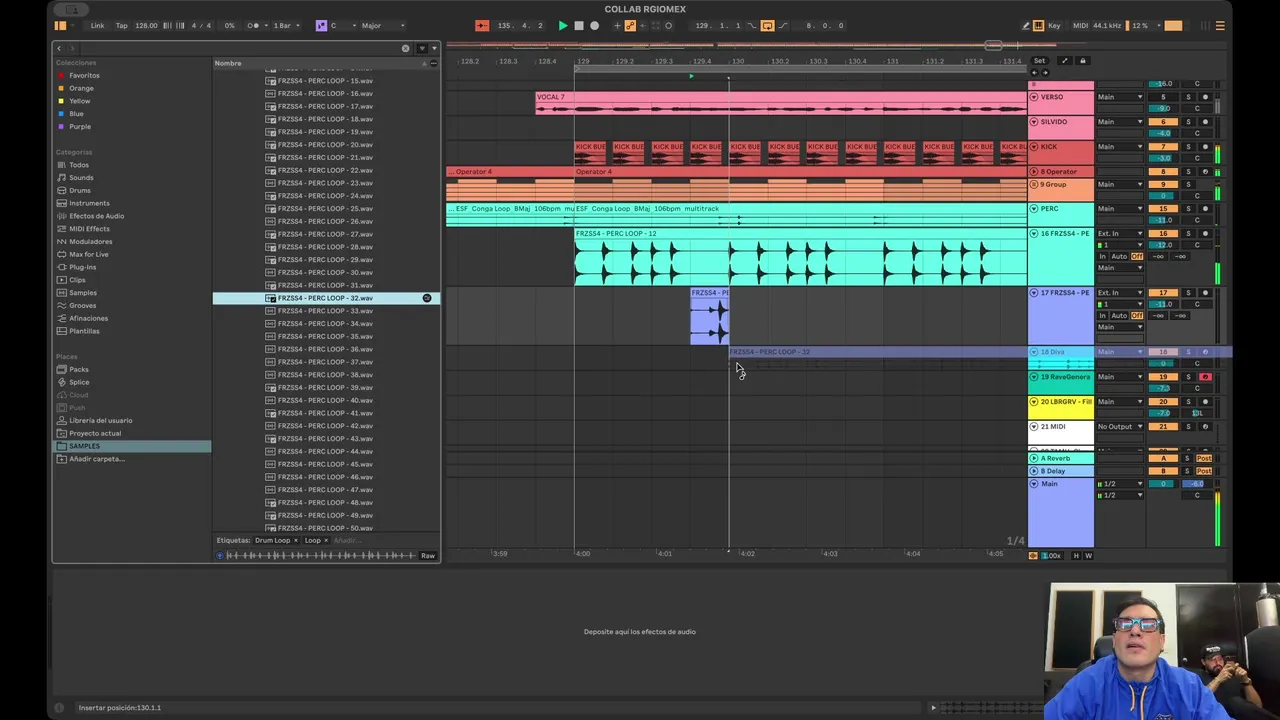Toggle the automation mode icon next to Set
The width and height of the screenshot is (1280, 720).
[x=1064, y=61]
